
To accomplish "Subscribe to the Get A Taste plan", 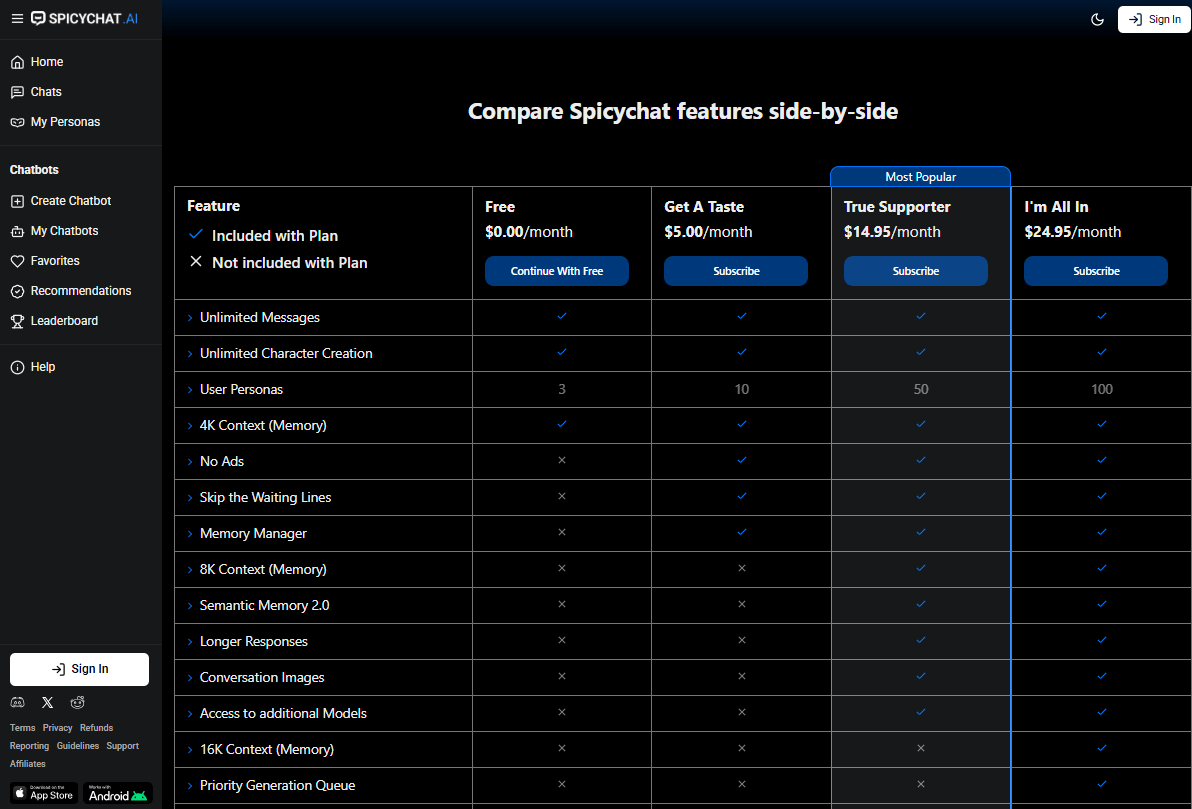I will tap(736, 271).
